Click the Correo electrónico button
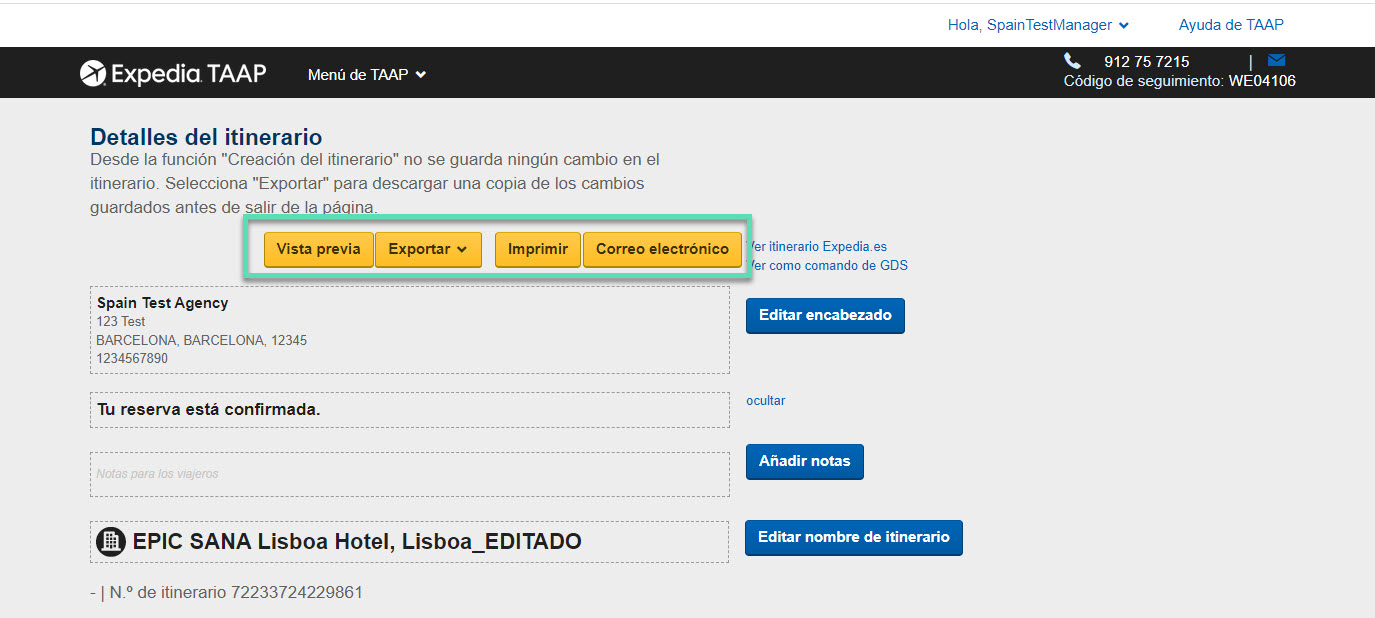 [662, 249]
